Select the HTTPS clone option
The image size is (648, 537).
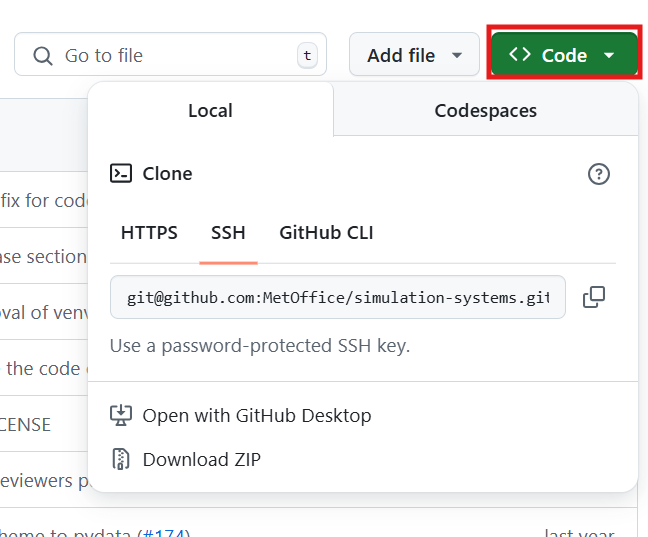(x=149, y=233)
